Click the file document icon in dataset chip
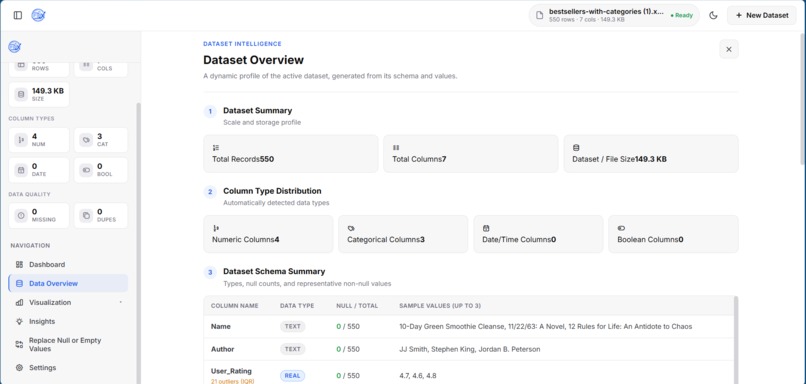This screenshot has width=806, height=384. (539, 15)
